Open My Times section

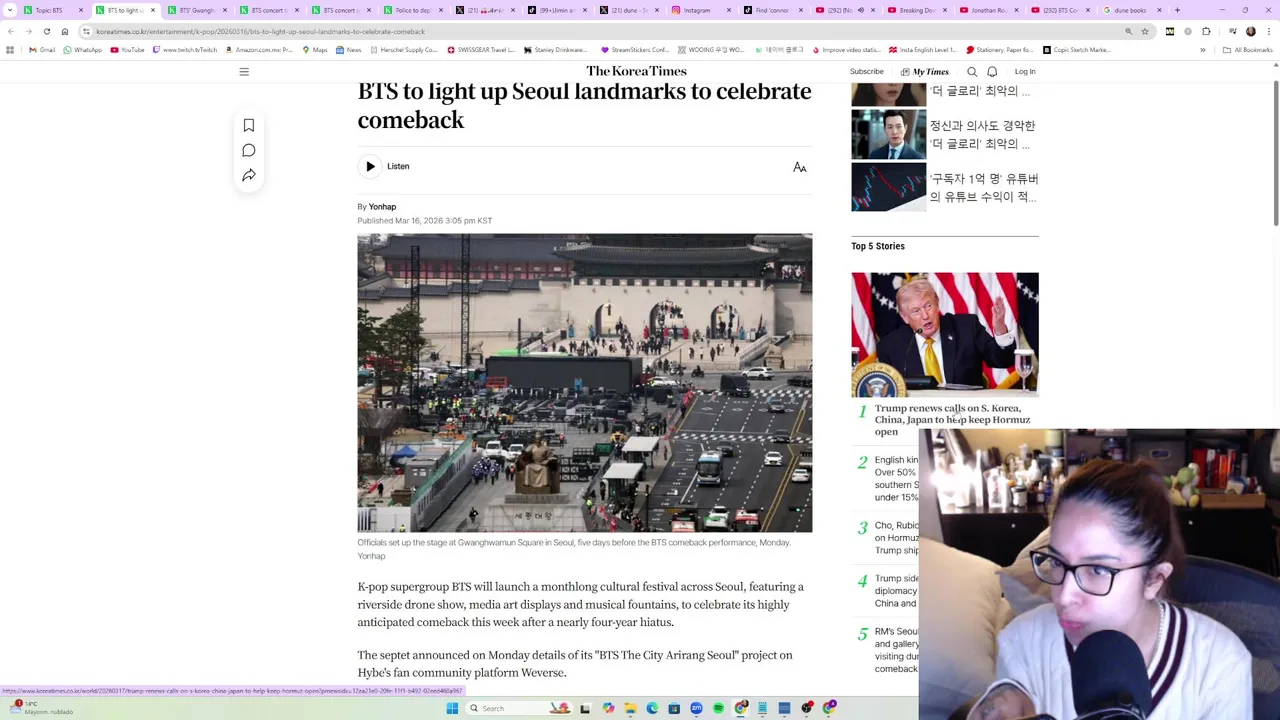point(925,72)
